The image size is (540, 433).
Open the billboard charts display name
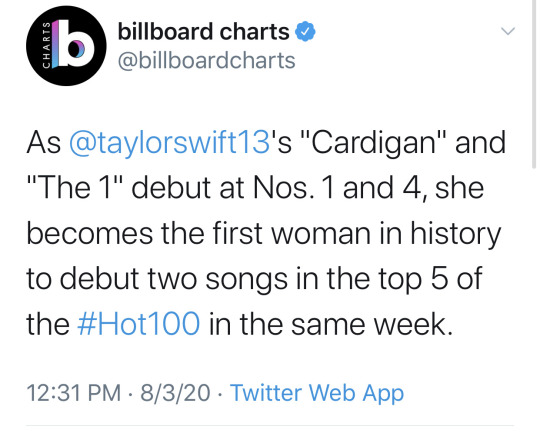coord(204,31)
